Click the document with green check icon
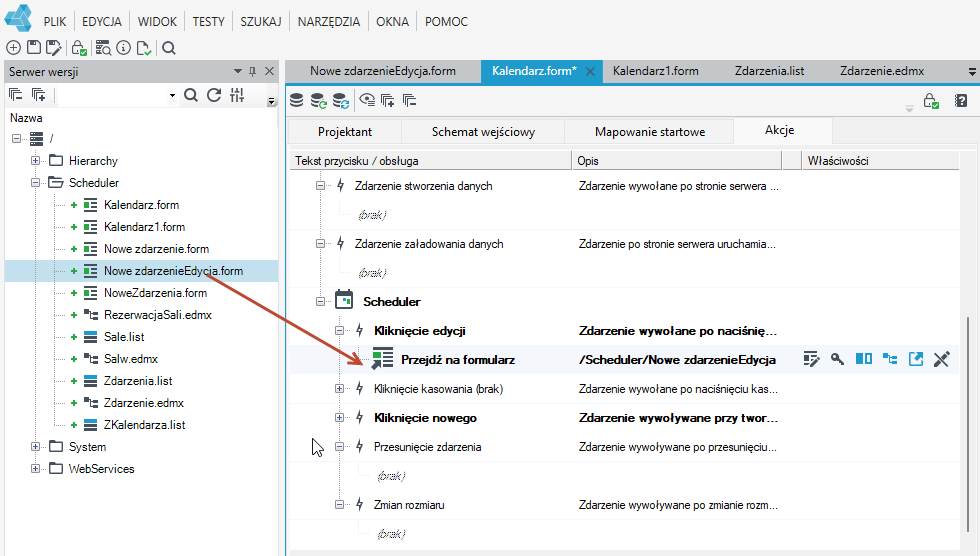 (x=144, y=47)
